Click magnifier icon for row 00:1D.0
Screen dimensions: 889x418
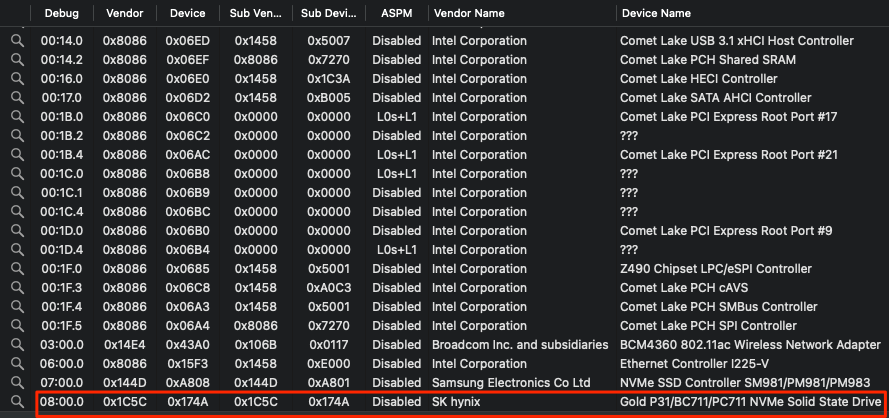click(x=17, y=231)
